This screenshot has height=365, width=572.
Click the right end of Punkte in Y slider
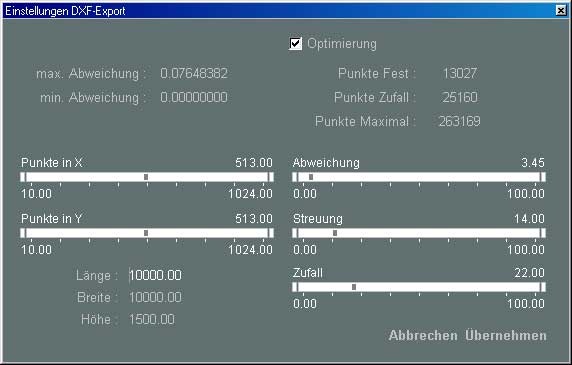[271, 233]
